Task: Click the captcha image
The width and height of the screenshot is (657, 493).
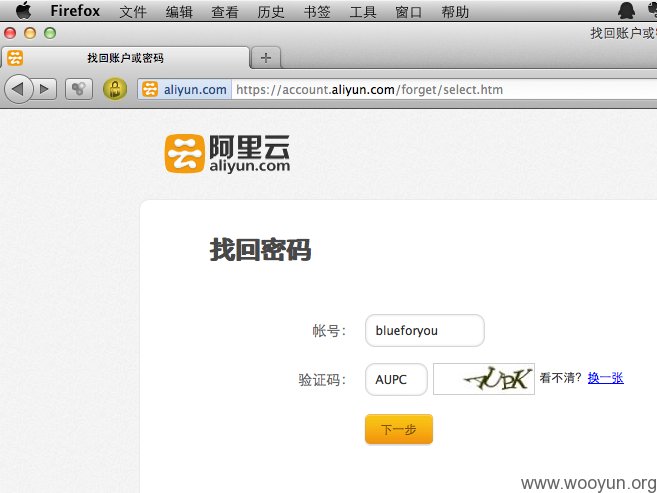Action: 484,379
